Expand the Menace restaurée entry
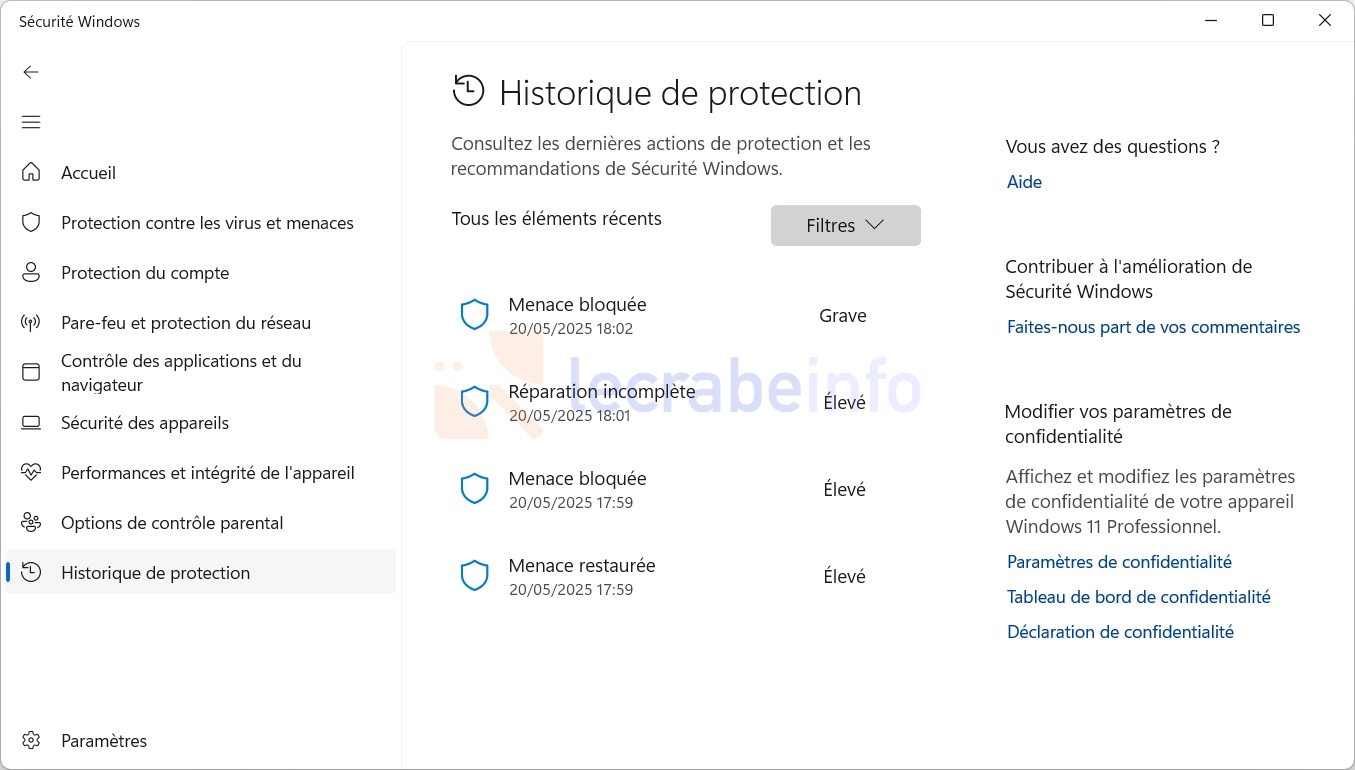Image resolution: width=1355 pixels, height=770 pixels. click(685, 576)
